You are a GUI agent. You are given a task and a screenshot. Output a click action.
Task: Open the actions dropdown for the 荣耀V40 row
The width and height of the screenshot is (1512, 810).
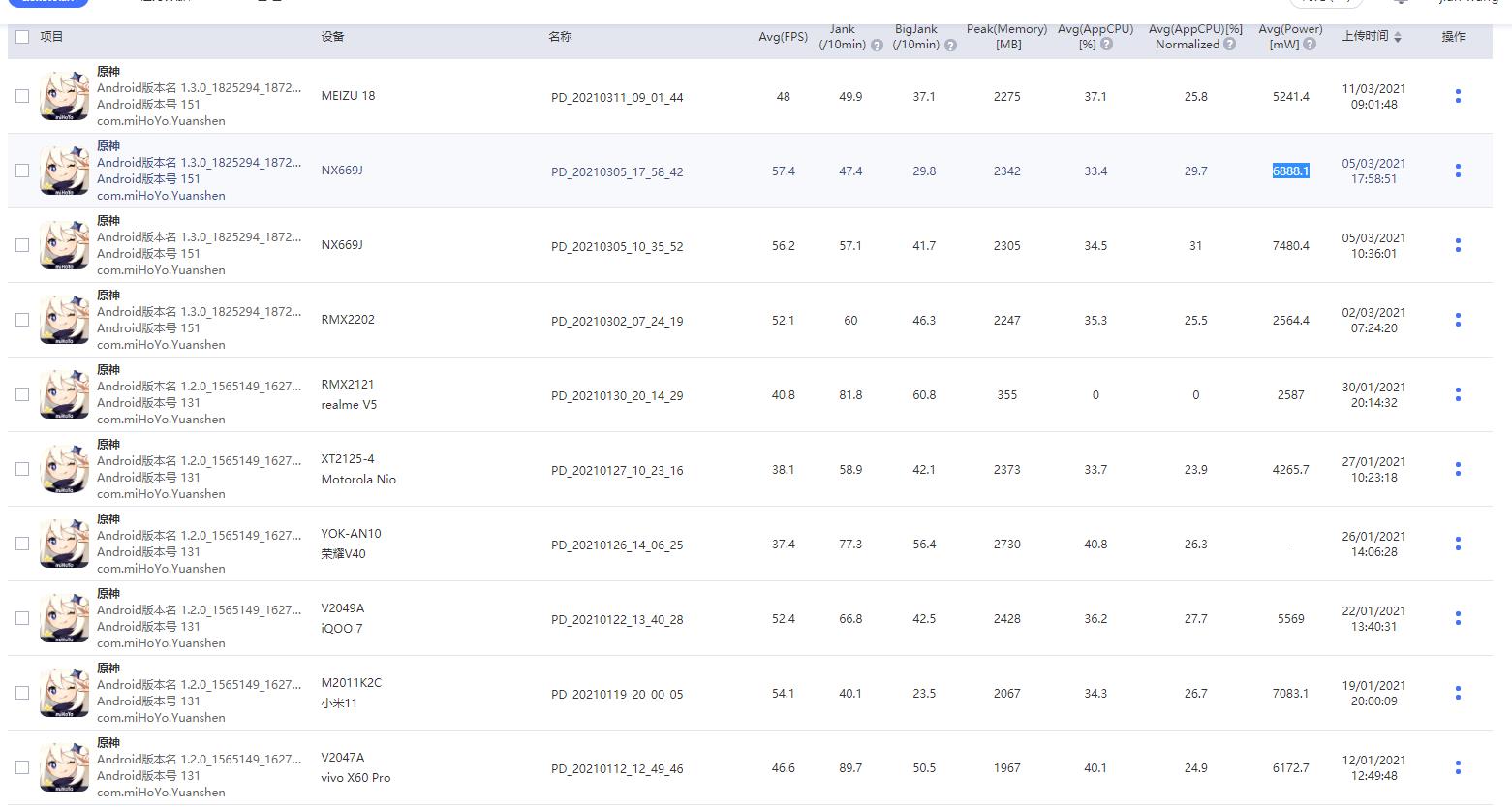tap(1458, 544)
